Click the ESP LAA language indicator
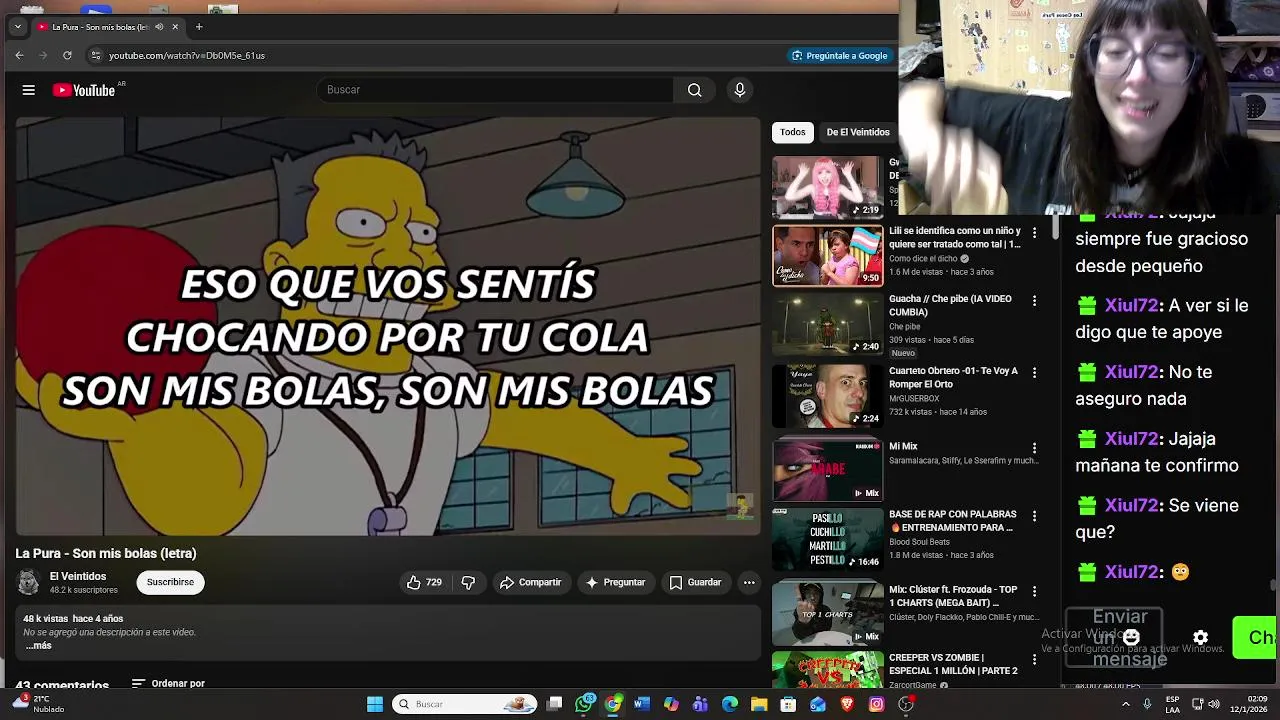The image size is (1280, 720). [1172, 704]
